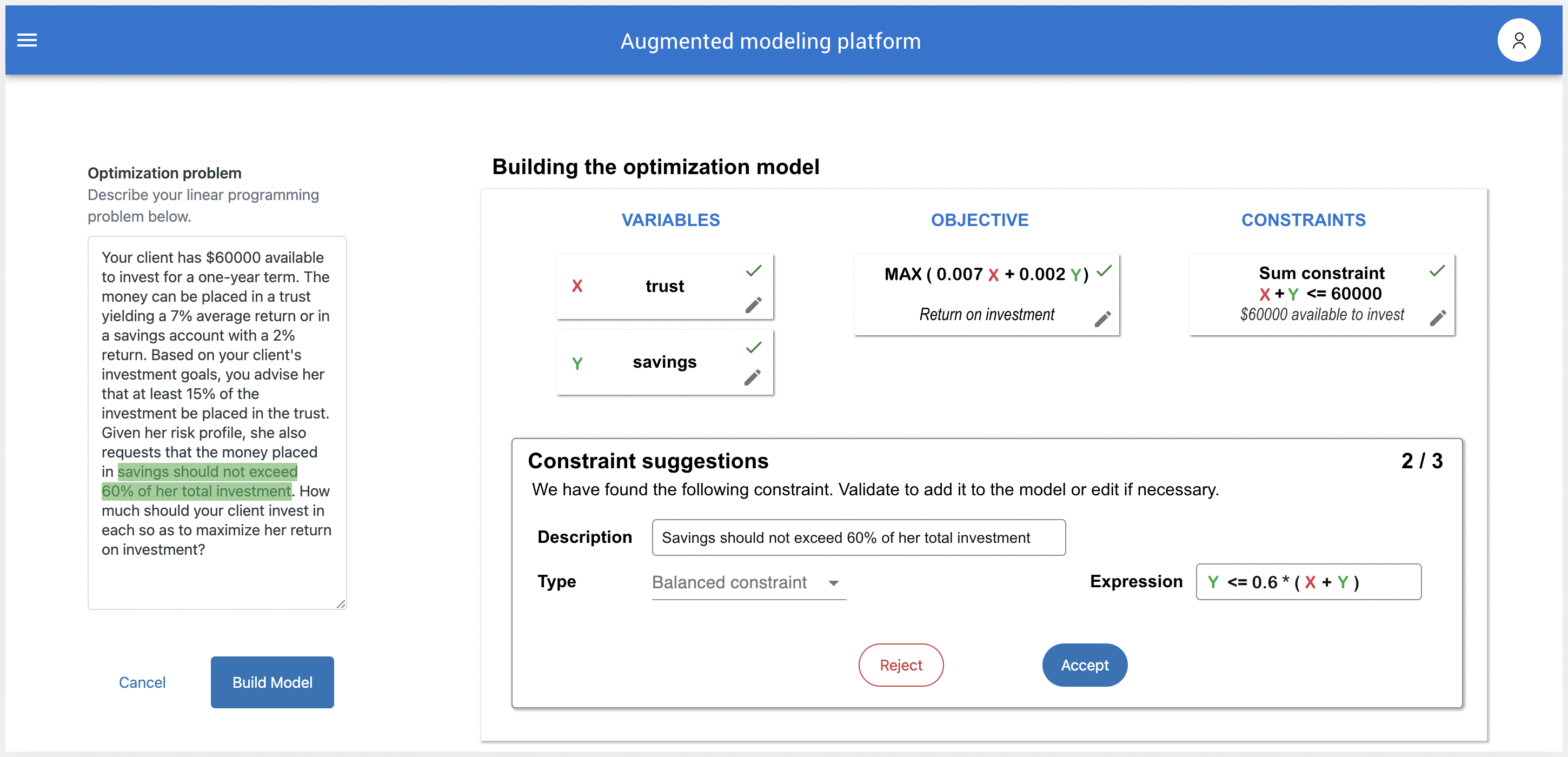This screenshot has height=757, width=1568.
Task: Select the CONSTRAINTS section heading
Action: (x=1303, y=220)
